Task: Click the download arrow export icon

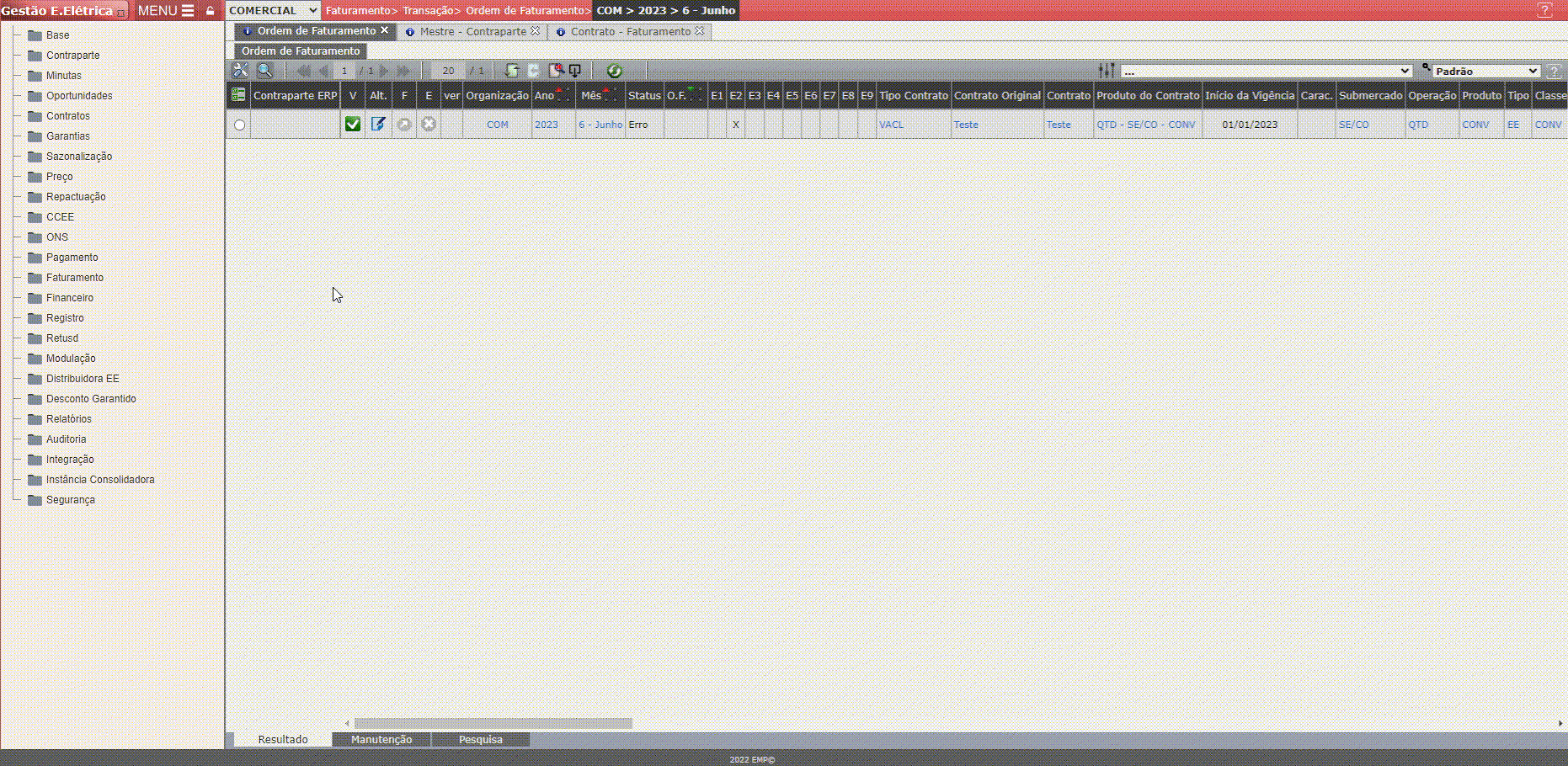Action: tap(575, 71)
